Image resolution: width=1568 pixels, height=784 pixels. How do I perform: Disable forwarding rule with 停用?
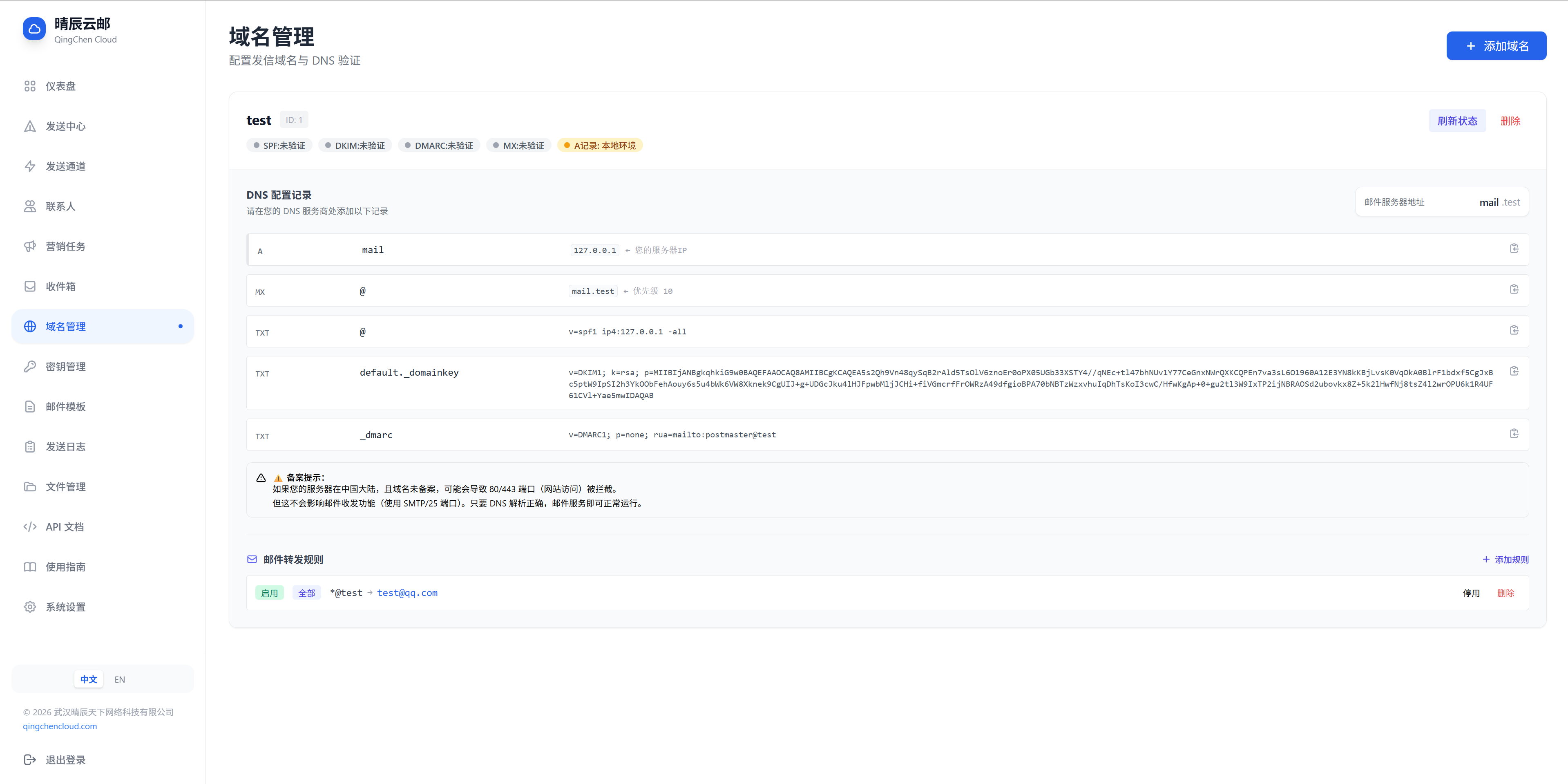pyautogui.click(x=1471, y=594)
